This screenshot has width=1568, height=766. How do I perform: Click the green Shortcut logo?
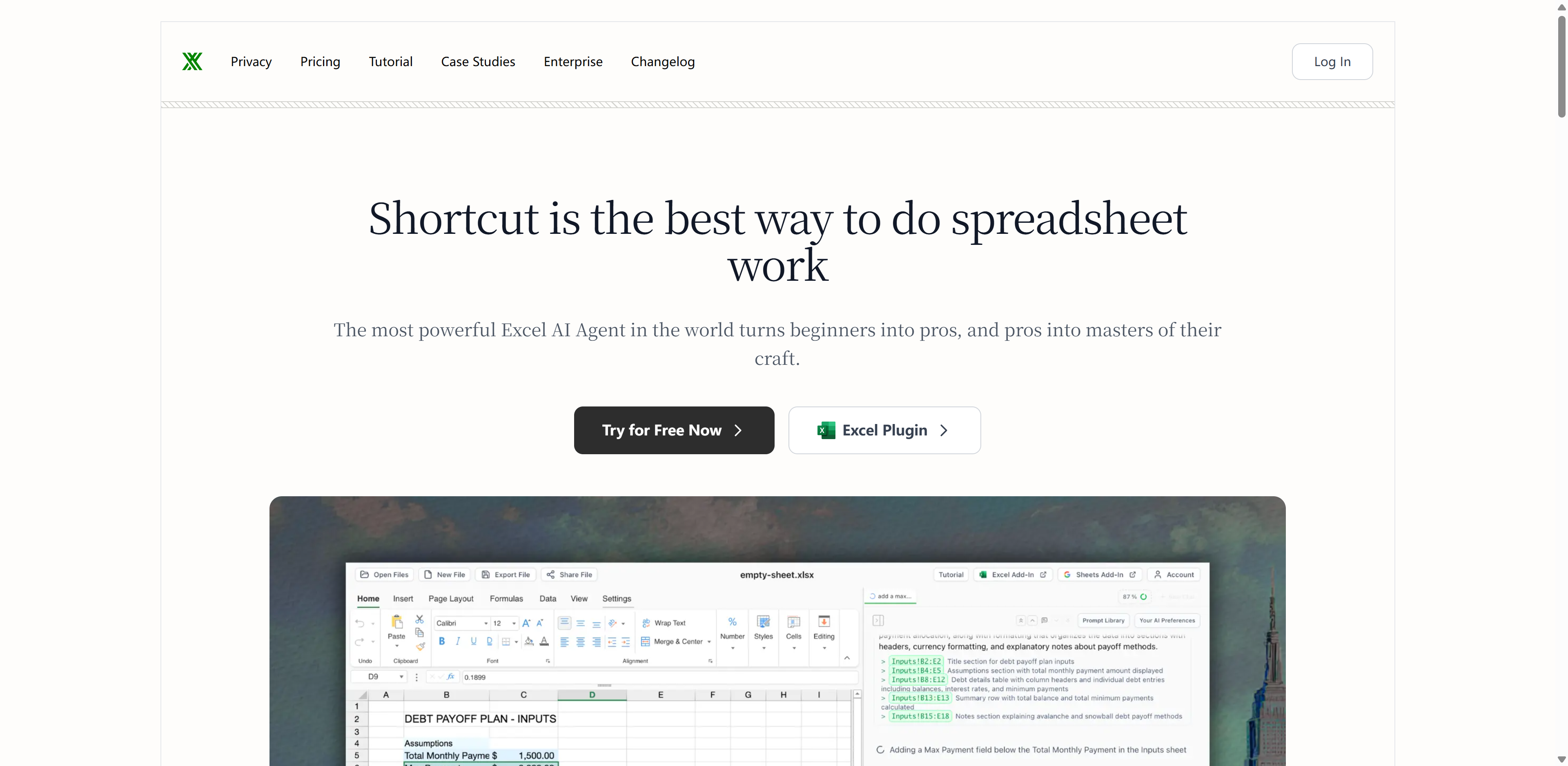click(192, 62)
